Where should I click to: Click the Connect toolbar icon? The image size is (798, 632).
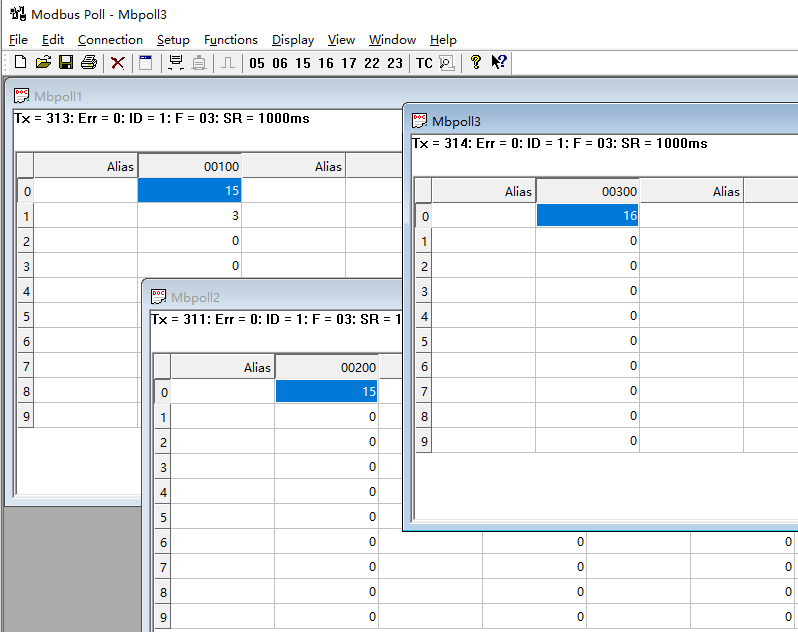[x=176, y=63]
